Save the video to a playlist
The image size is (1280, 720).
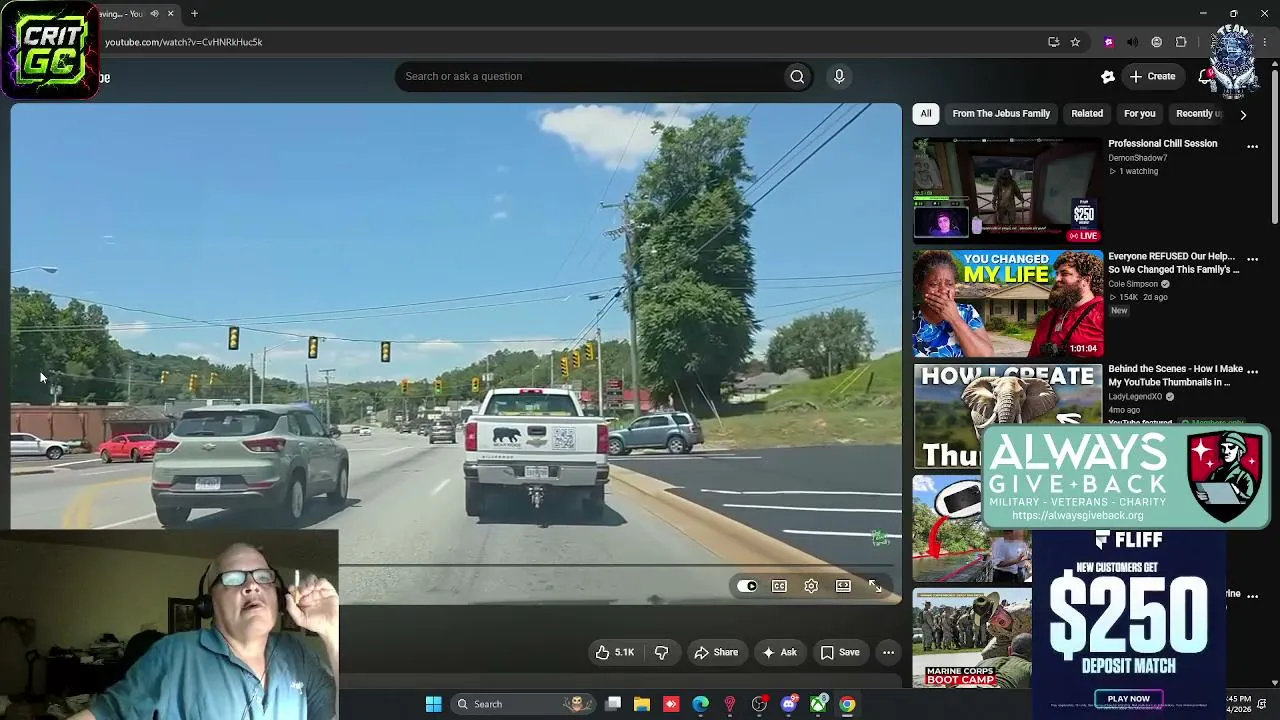(840, 652)
